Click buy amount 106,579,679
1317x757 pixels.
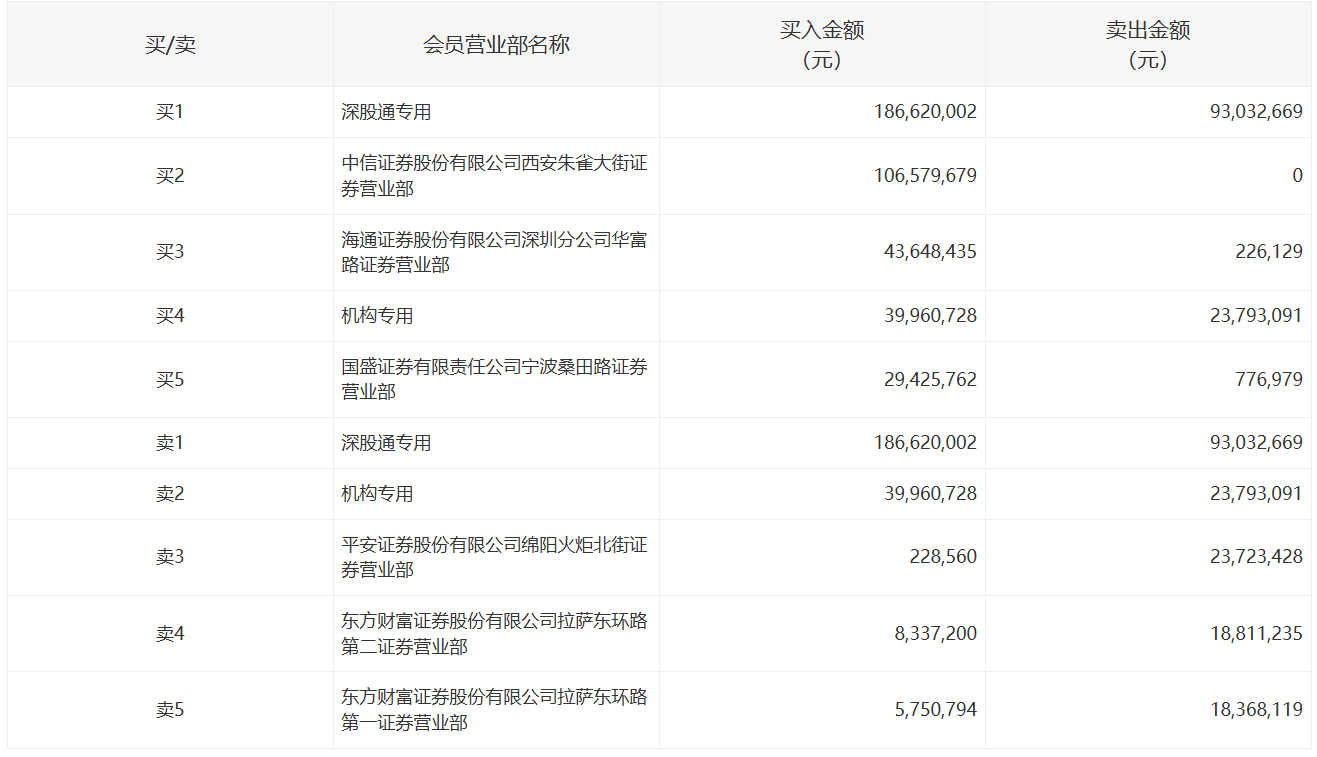[923, 176]
